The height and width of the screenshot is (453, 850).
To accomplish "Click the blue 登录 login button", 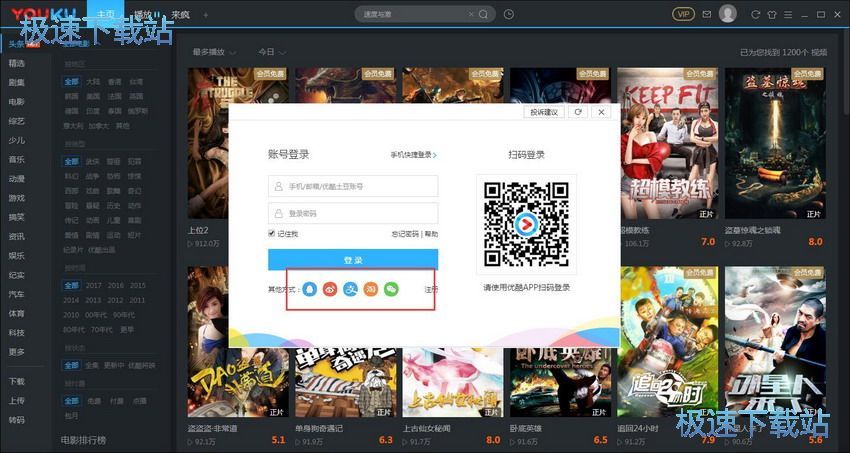I will click(x=353, y=260).
